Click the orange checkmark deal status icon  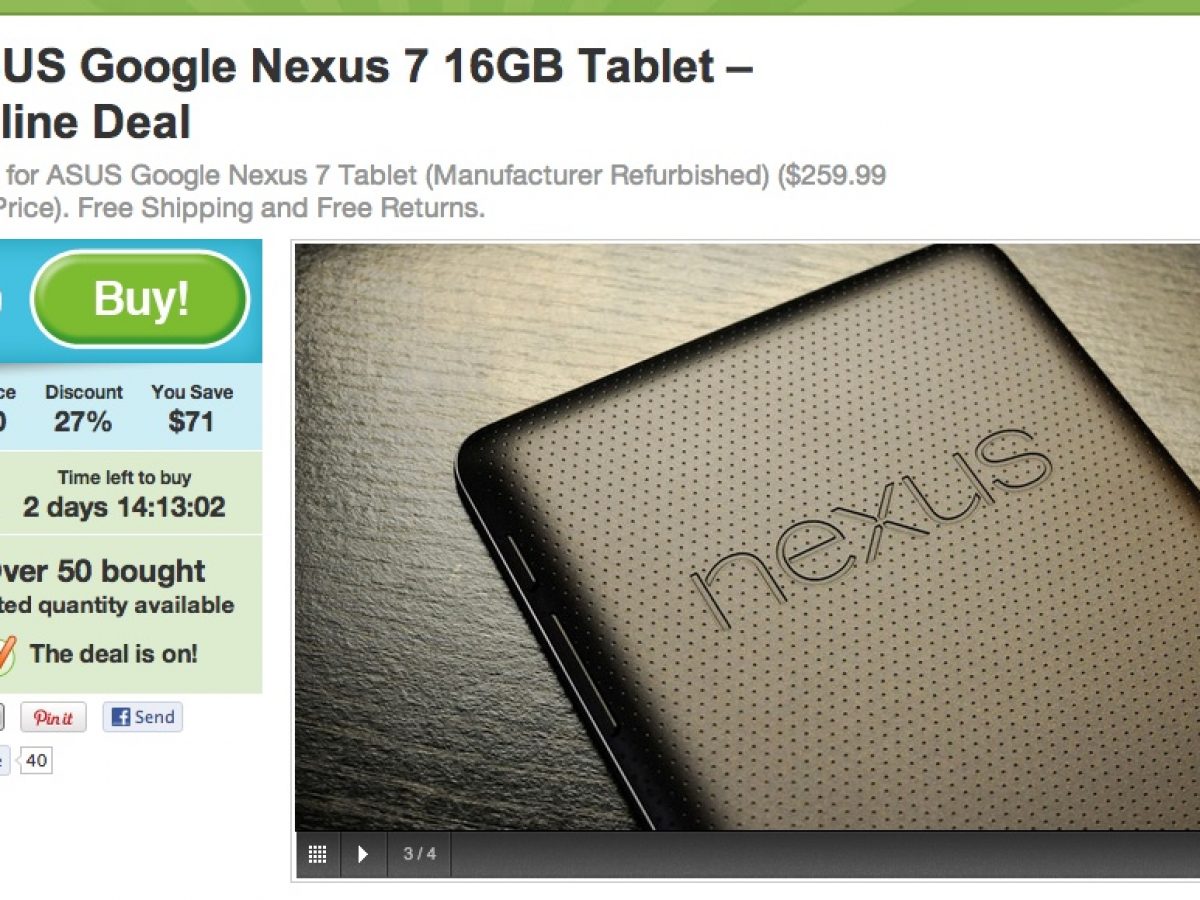click(8, 656)
